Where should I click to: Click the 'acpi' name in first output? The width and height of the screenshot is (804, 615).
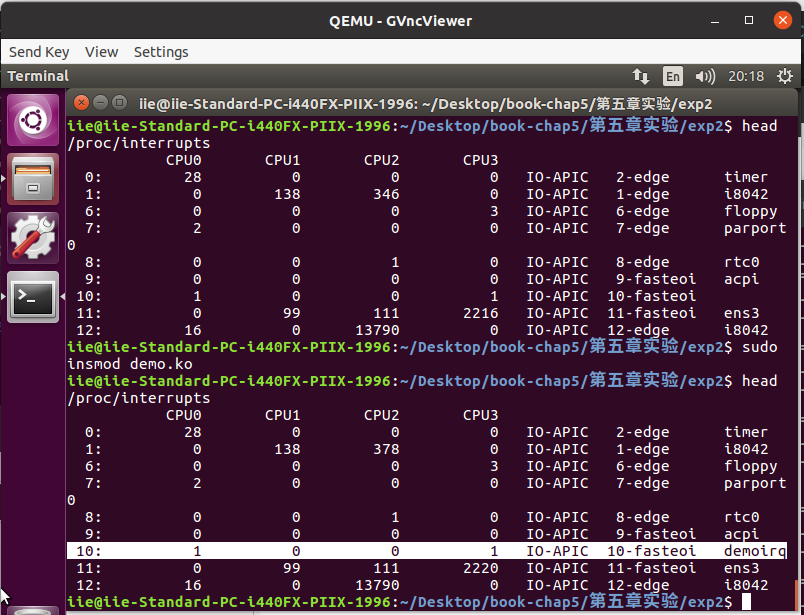click(x=741, y=280)
